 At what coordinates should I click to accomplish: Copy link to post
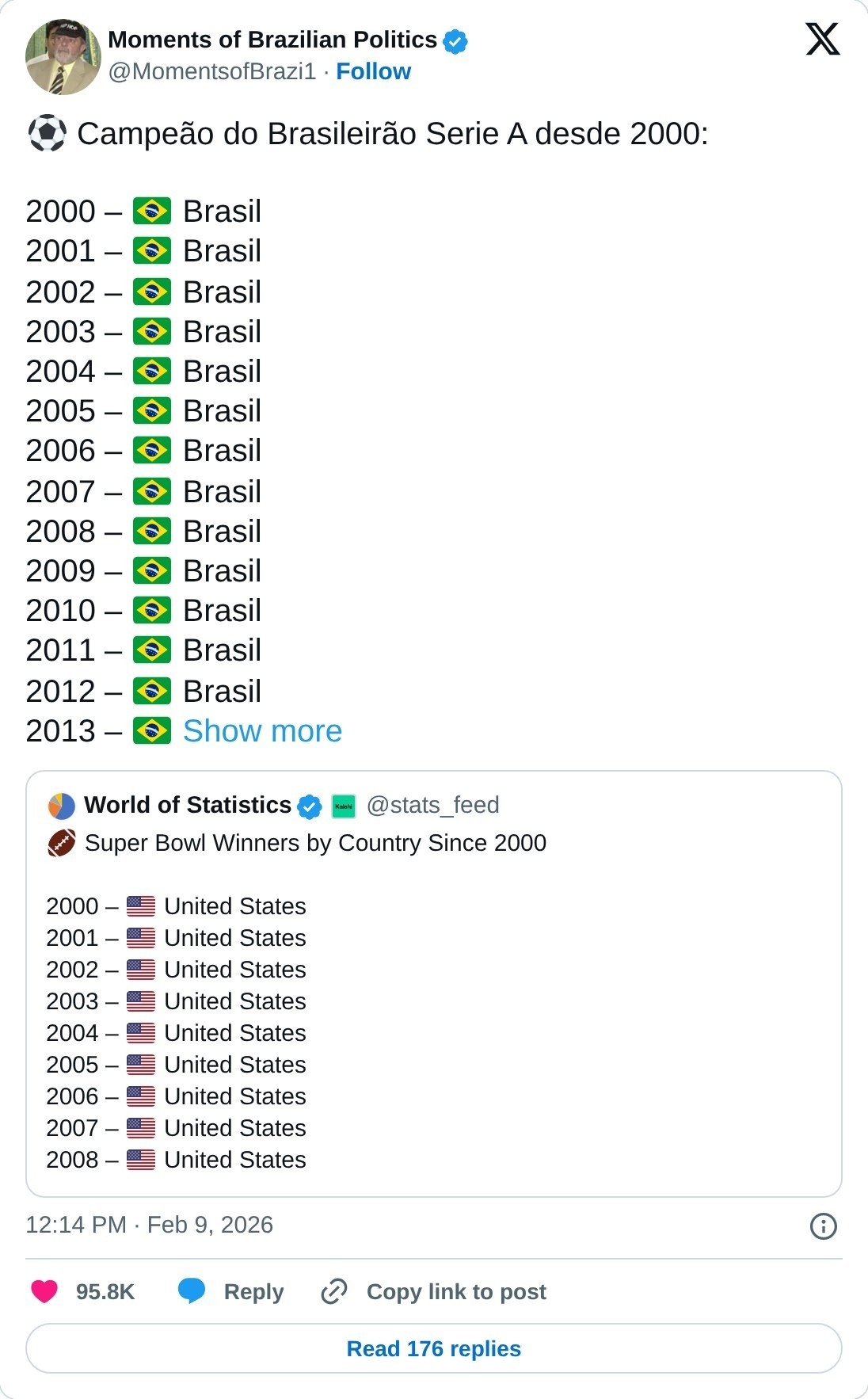tap(433, 1291)
